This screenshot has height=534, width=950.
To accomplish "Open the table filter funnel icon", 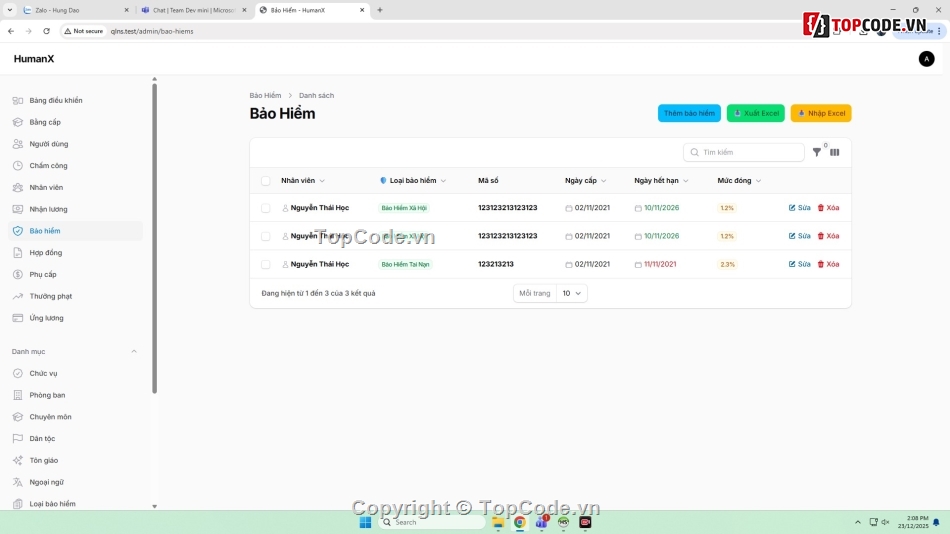I will tap(817, 153).
